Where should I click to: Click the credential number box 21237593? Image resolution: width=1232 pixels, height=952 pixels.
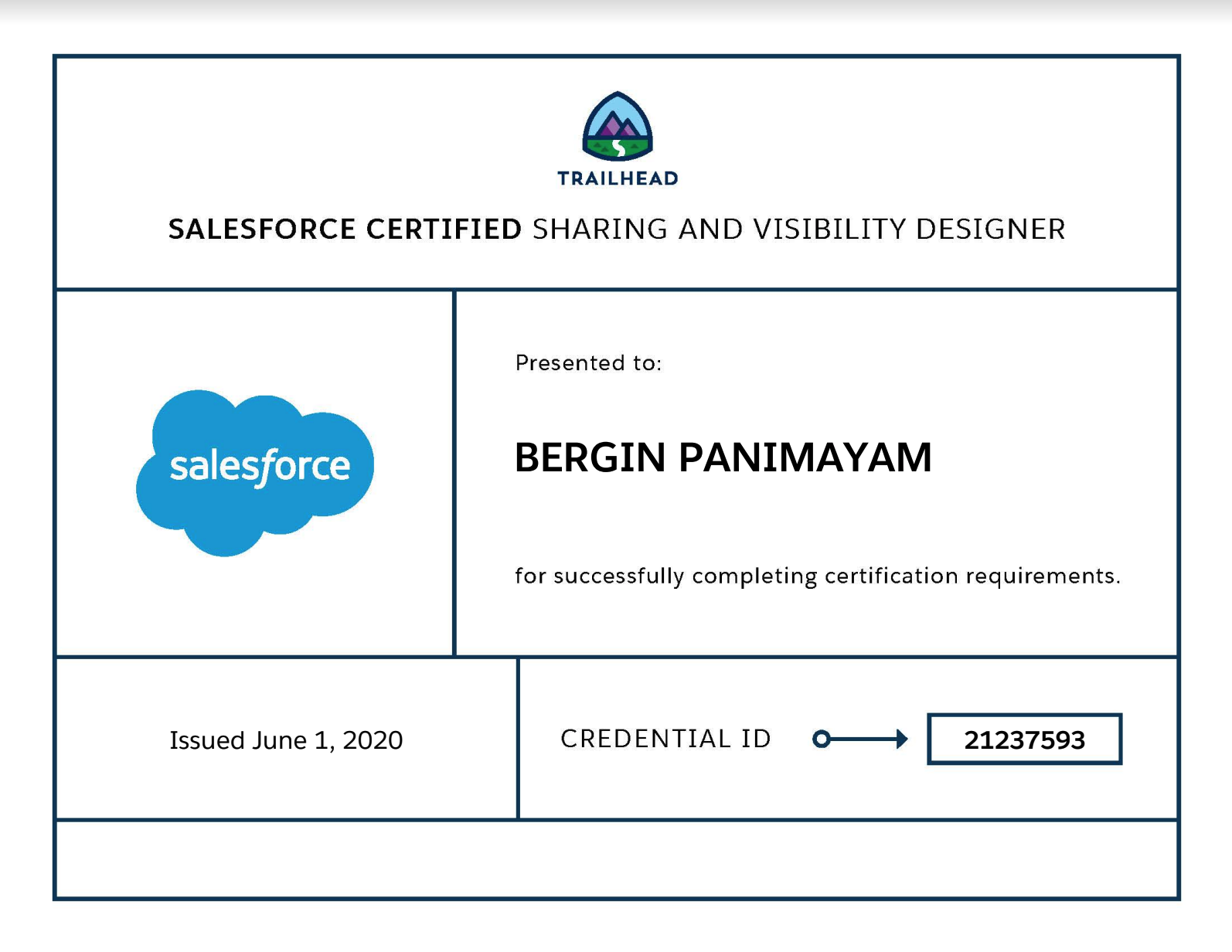[1024, 739]
